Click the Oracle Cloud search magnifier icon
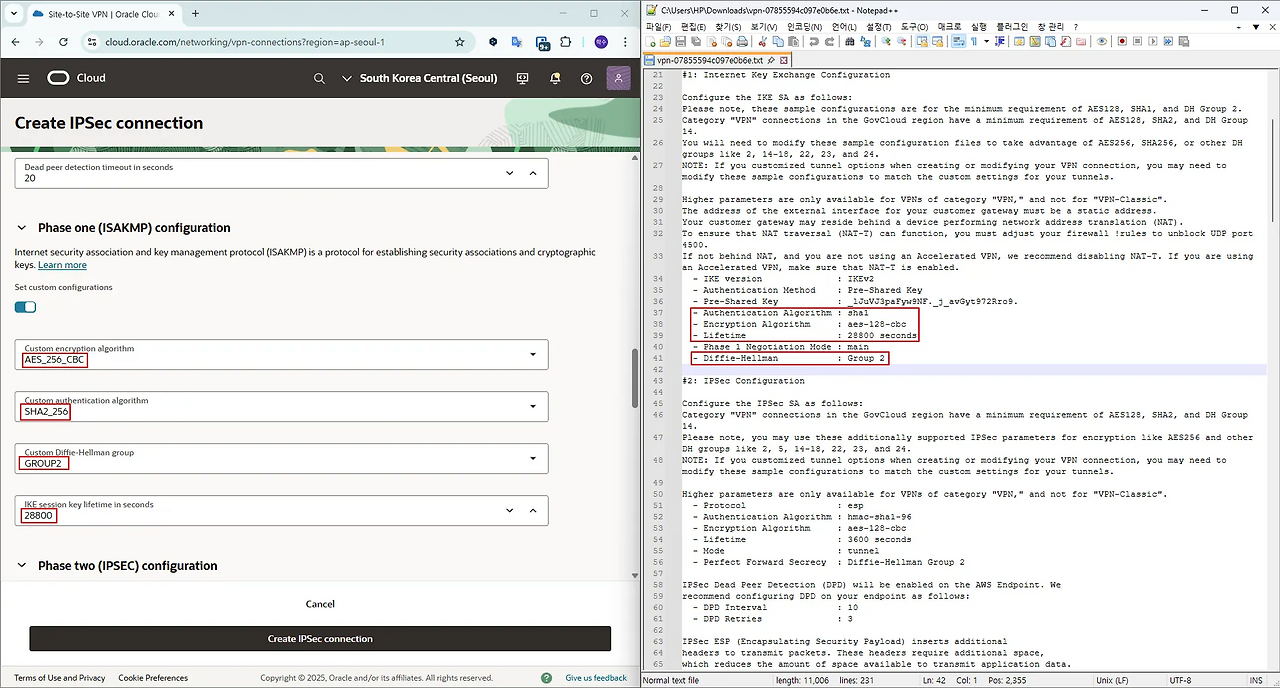The width and height of the screenshot is (1280, 688). [x=319, y=78]
